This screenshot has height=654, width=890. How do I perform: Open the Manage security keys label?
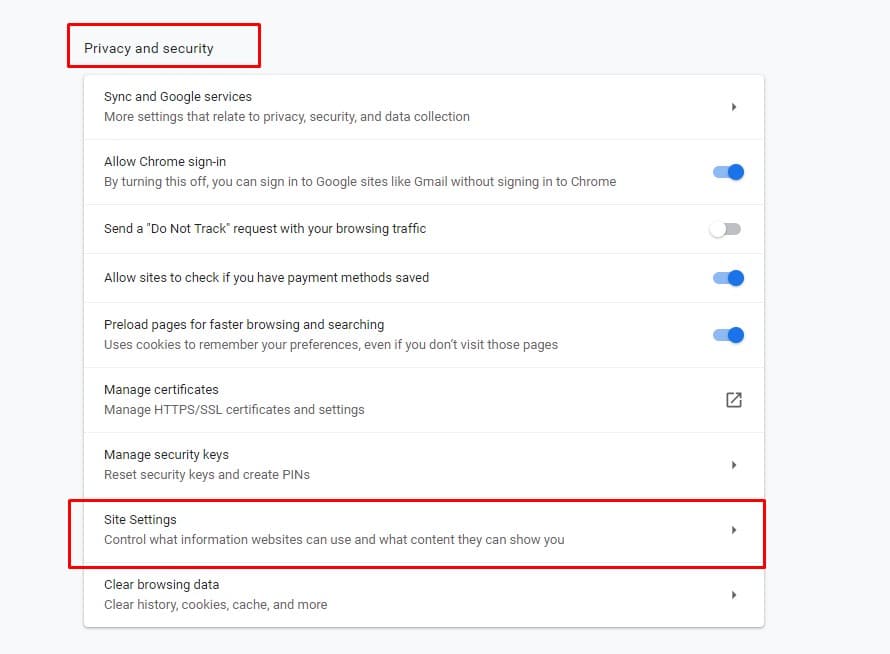pos(166,455)
